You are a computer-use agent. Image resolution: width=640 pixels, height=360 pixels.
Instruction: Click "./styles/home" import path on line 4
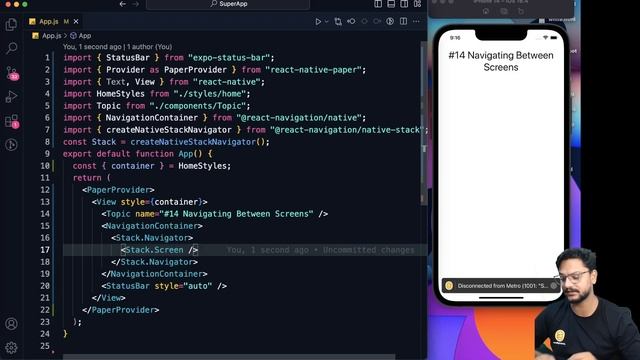pos(210,94)
